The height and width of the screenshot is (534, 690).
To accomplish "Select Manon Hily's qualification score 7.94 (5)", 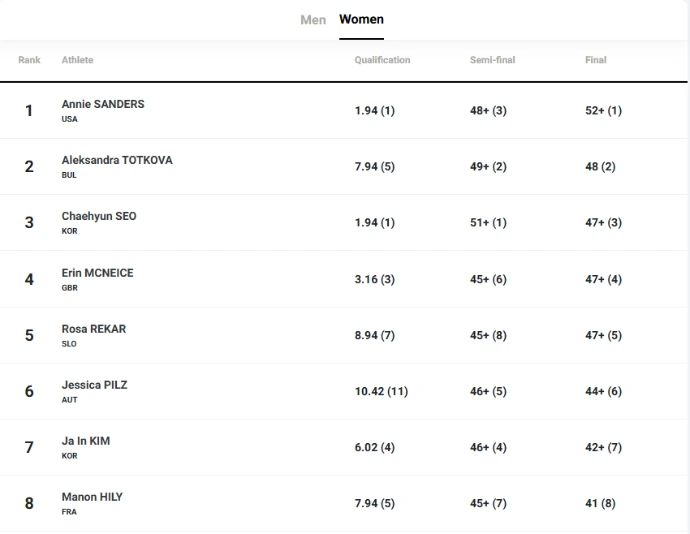I will point(374,503).
